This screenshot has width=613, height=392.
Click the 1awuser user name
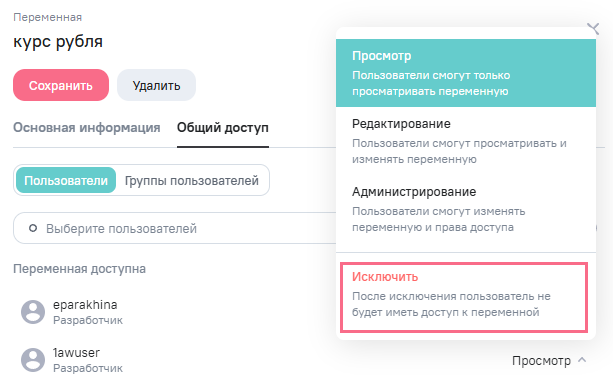[x=77, y=353]
